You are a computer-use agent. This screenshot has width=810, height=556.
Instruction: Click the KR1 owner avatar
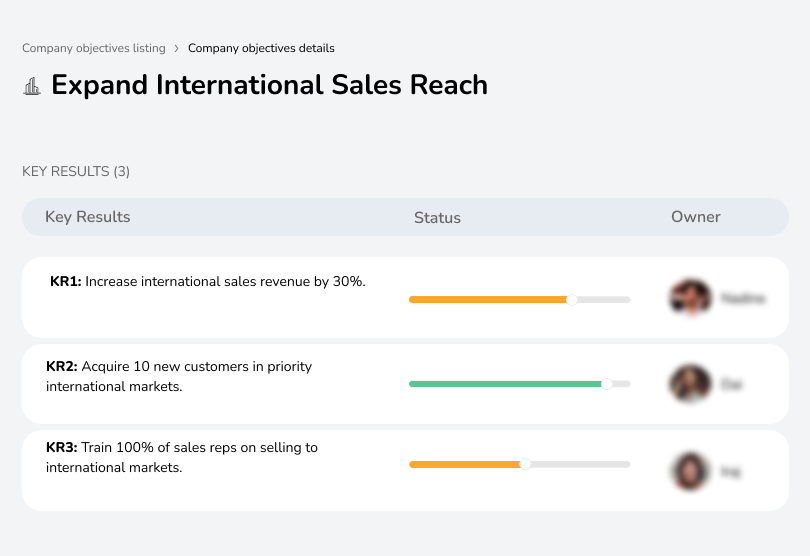[691, 298]
